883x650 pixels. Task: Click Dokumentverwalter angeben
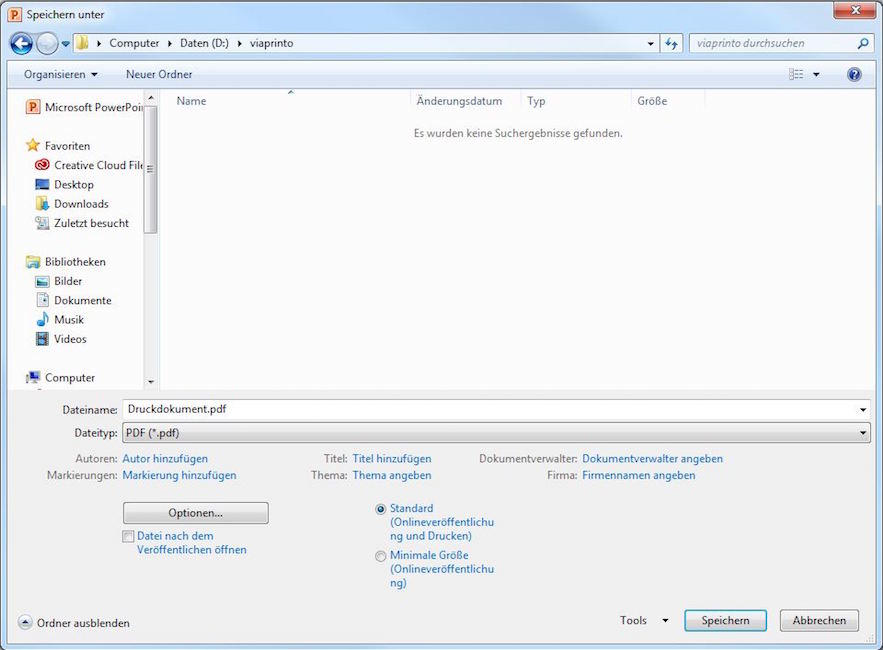pos(652,458)
